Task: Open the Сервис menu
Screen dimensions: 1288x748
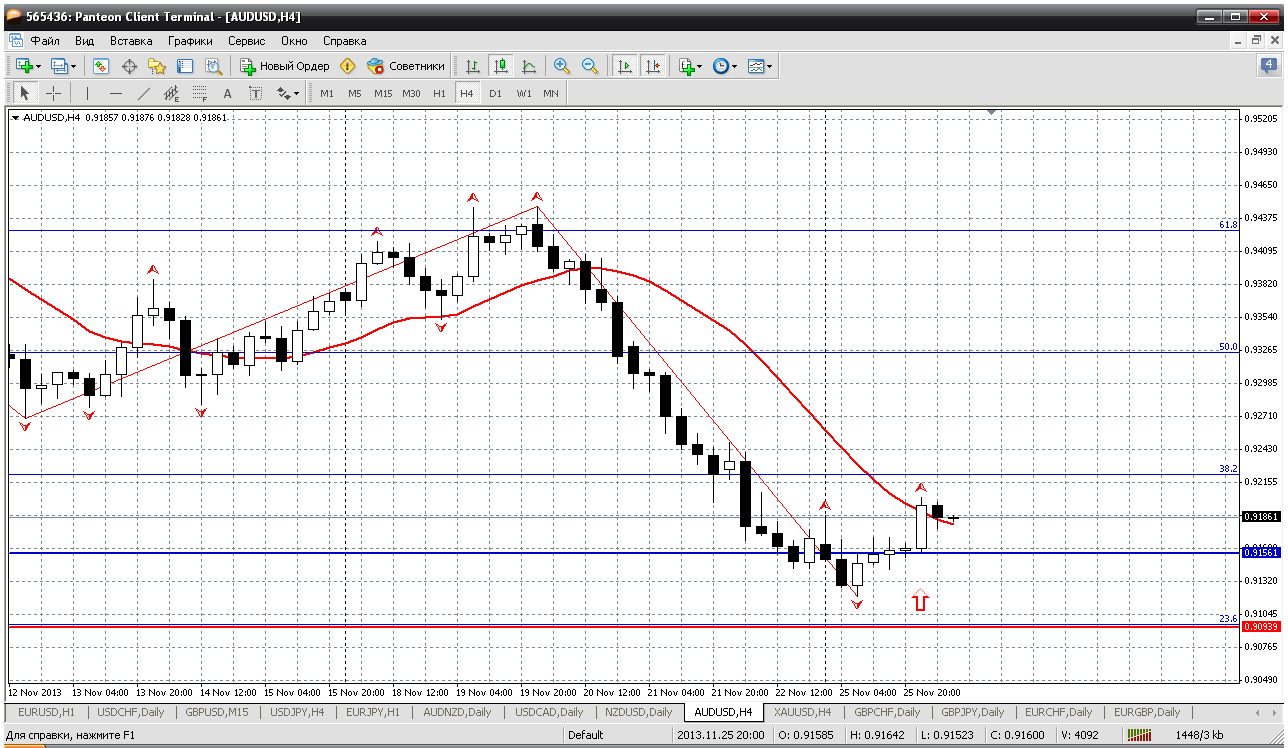Action: [246, 41]
